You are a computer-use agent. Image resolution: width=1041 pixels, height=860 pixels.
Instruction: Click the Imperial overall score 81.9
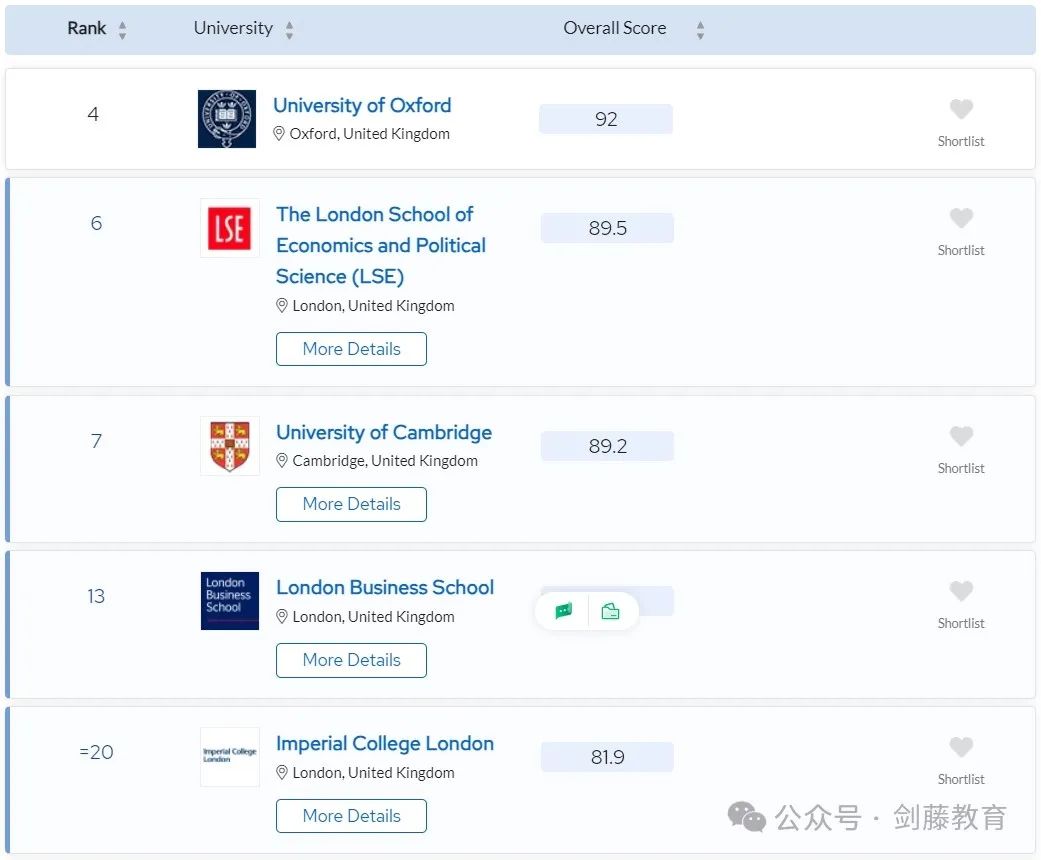click(x=607, y=757)
